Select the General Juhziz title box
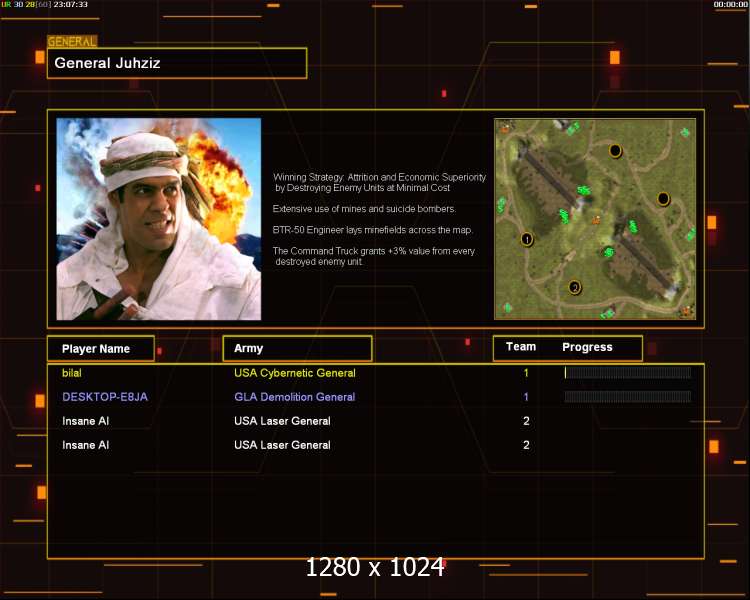The width and height of the screenshot is (750, 600). (x=177, y=63)
